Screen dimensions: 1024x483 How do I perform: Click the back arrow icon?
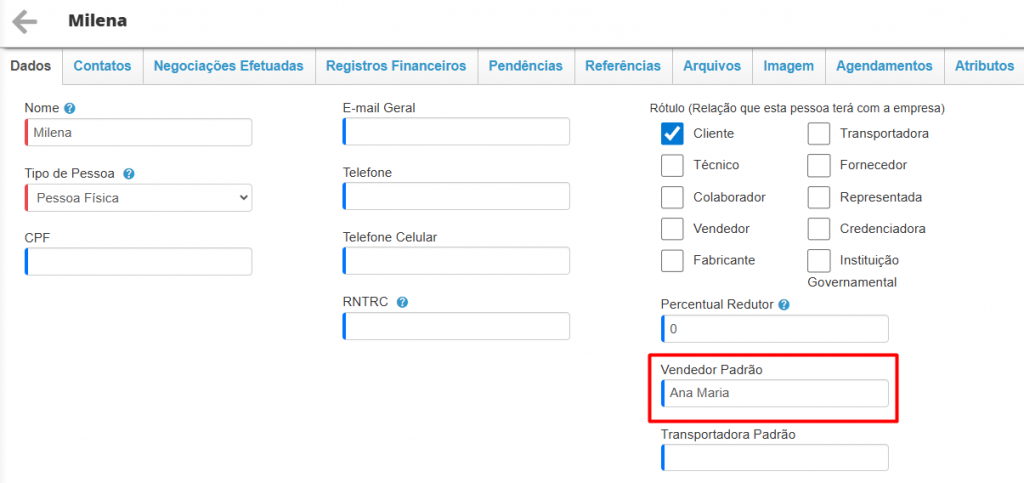[x=24, y=21]
